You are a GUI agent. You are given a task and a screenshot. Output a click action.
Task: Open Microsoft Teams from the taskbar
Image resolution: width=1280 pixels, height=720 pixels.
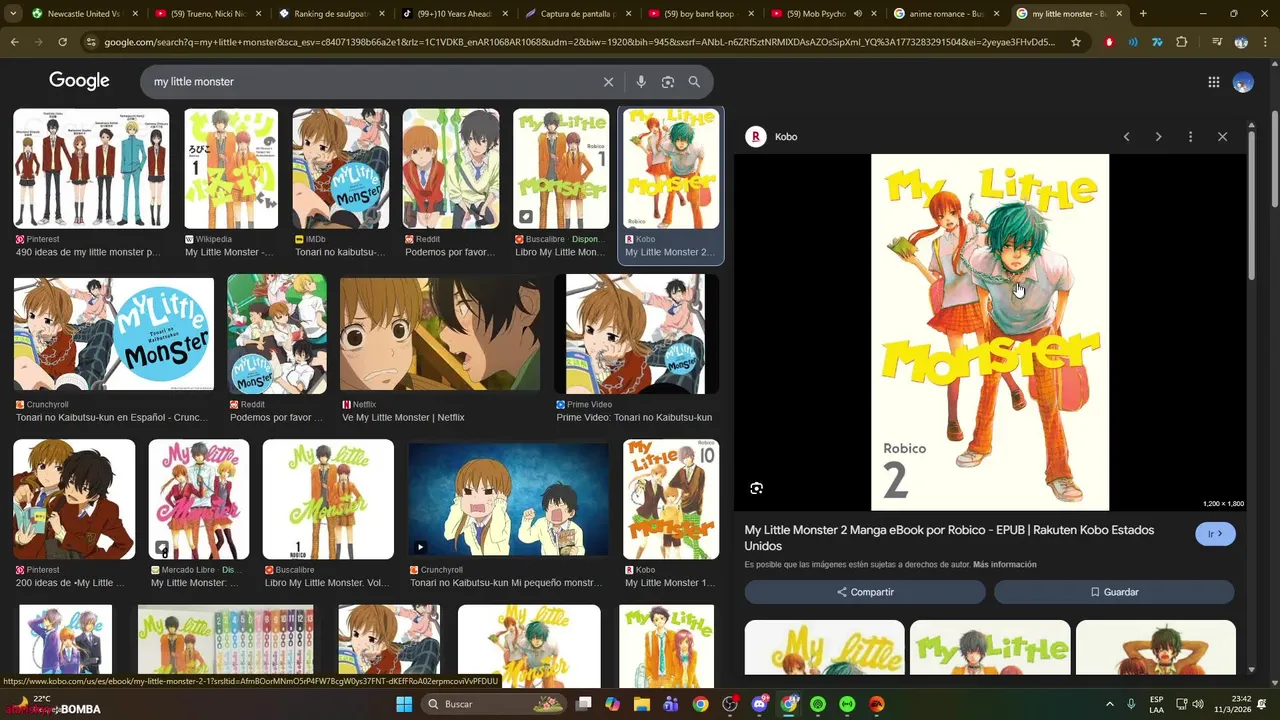click(x=671, y=704)
